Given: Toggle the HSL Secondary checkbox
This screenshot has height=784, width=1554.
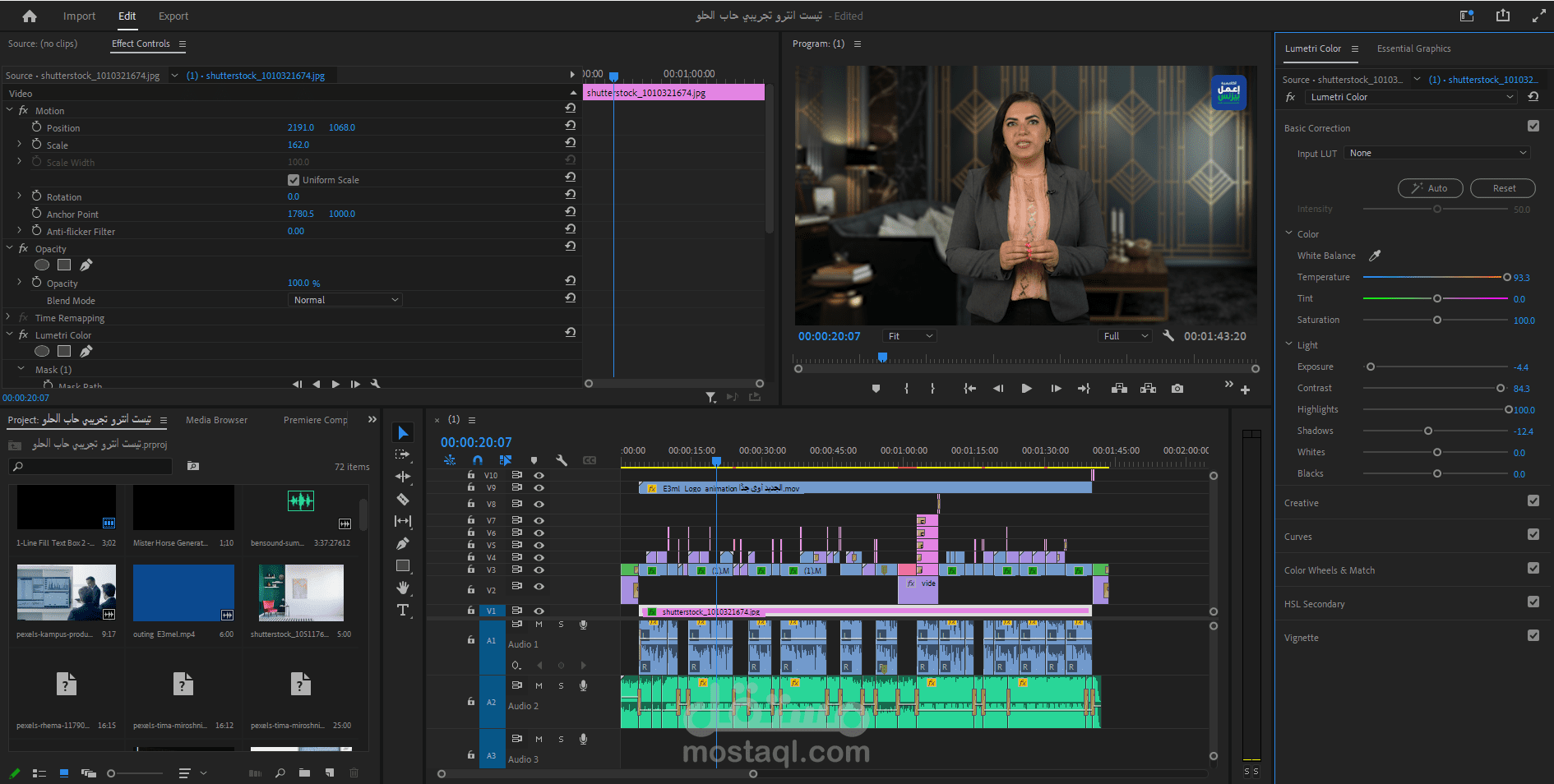Looking at the screenshot, I should click(1533, 602).
